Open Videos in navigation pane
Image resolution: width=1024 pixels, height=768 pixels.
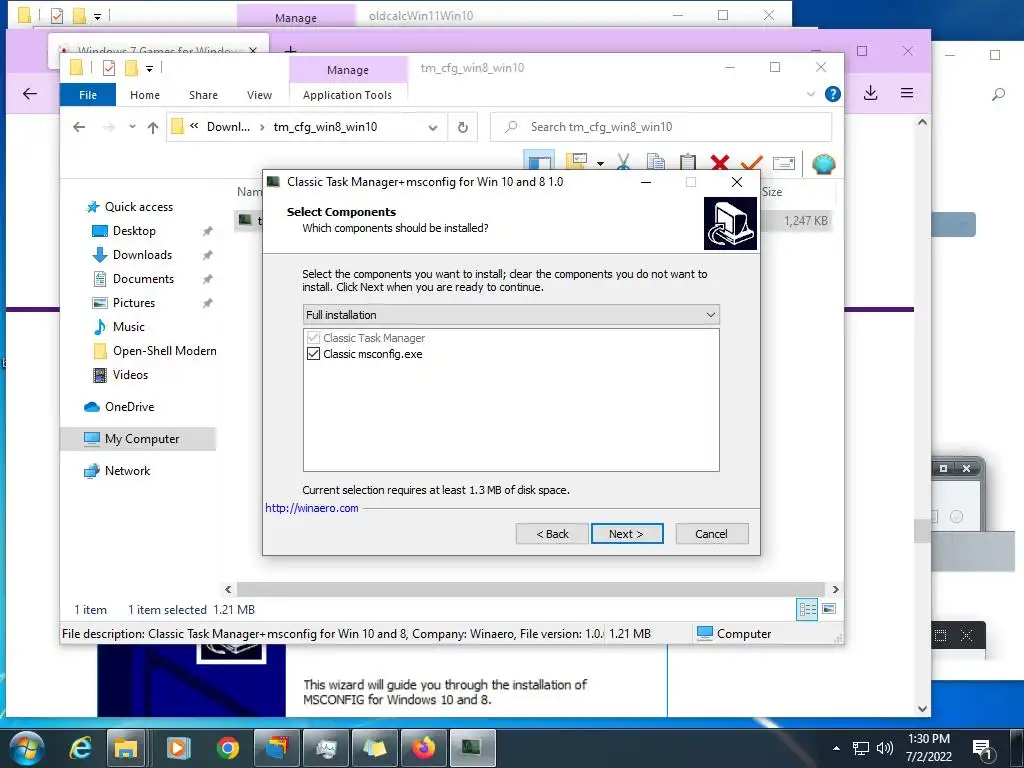coord(130,375)
